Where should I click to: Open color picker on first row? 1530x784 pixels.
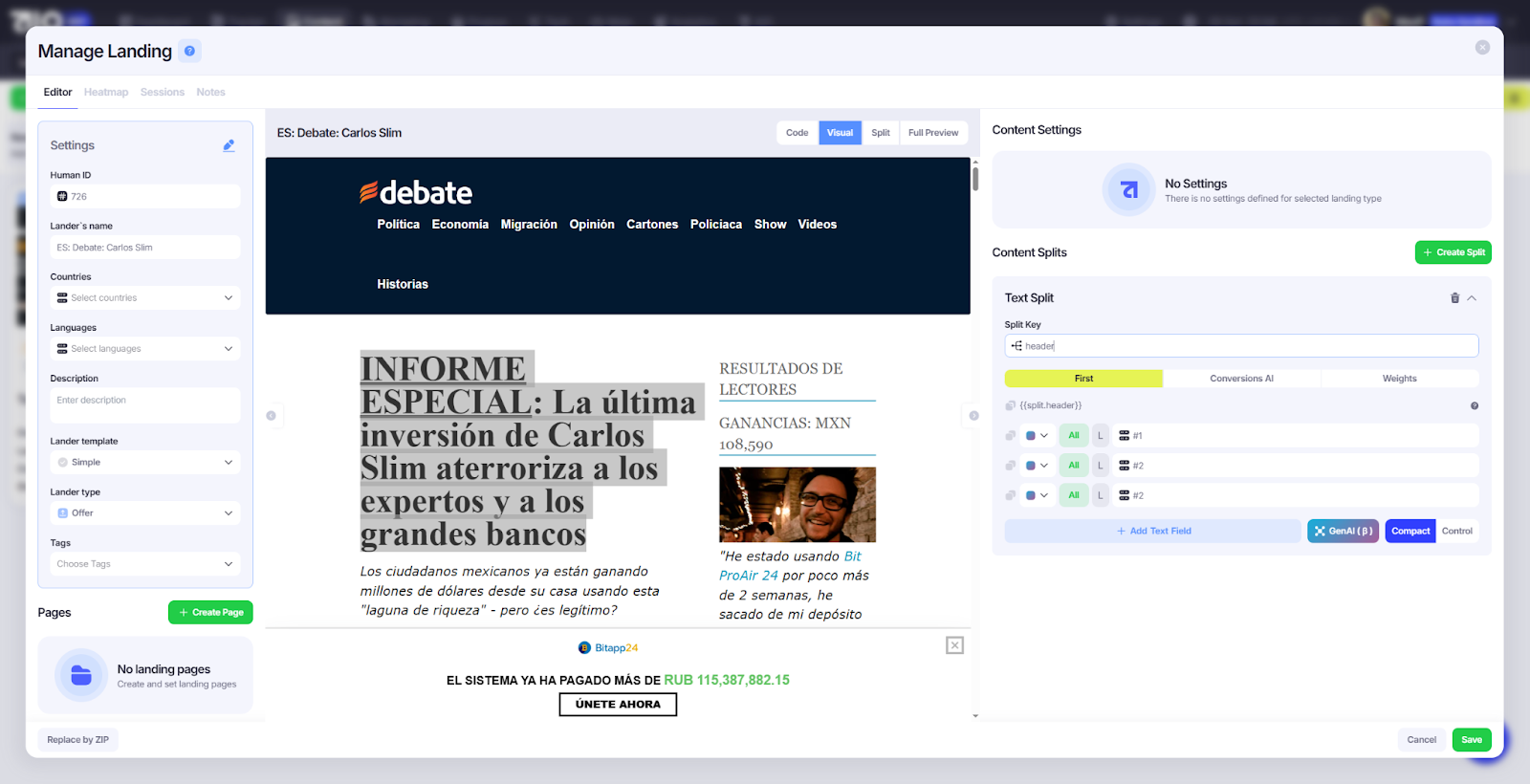1036,436
